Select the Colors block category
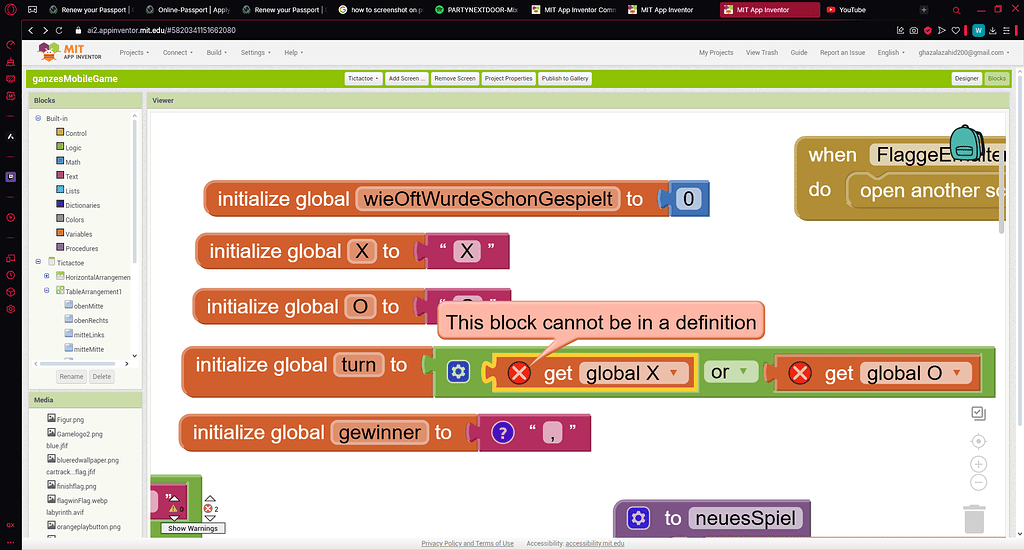This screenshot has width=1024, height=550. pyautogui.click(x=75, y=219)
